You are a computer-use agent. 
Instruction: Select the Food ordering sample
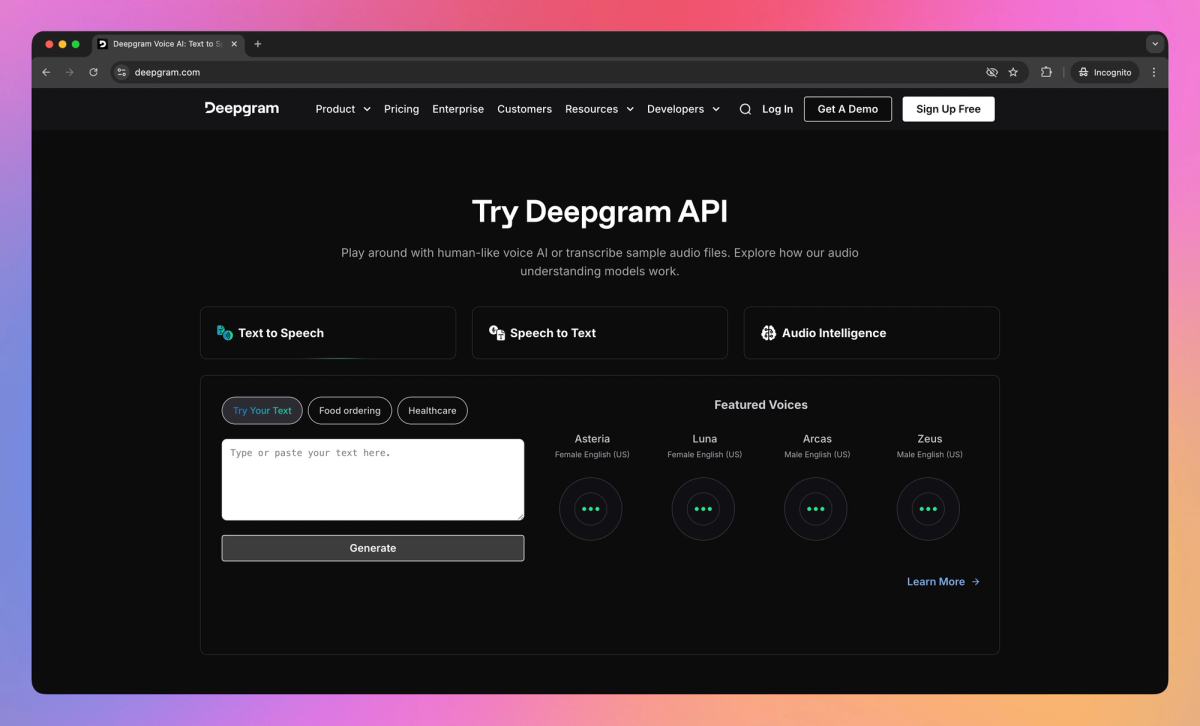[x=350, y=411]
